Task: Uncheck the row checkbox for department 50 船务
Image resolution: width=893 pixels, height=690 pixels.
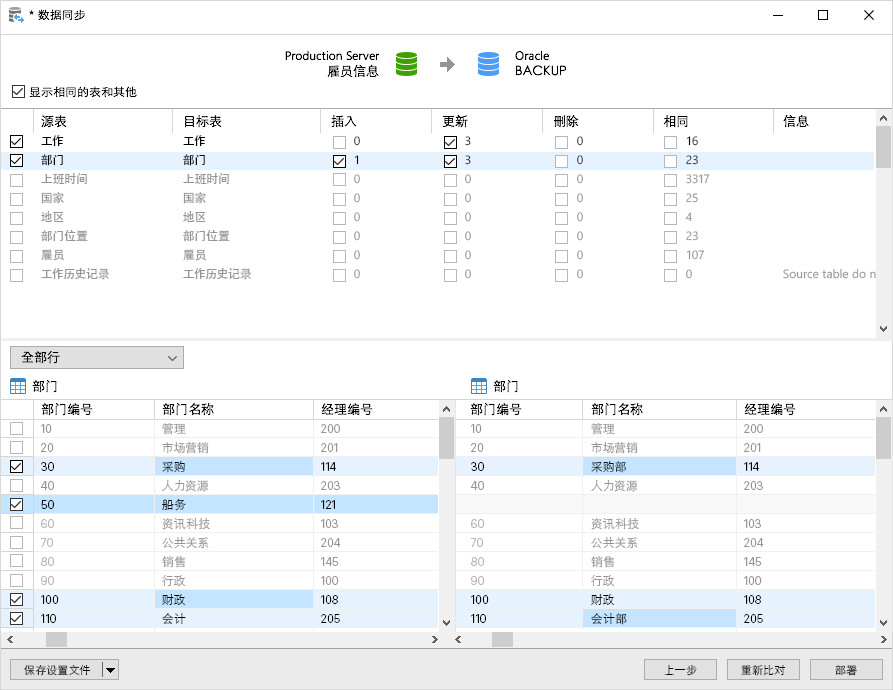Action: [15, 504]
